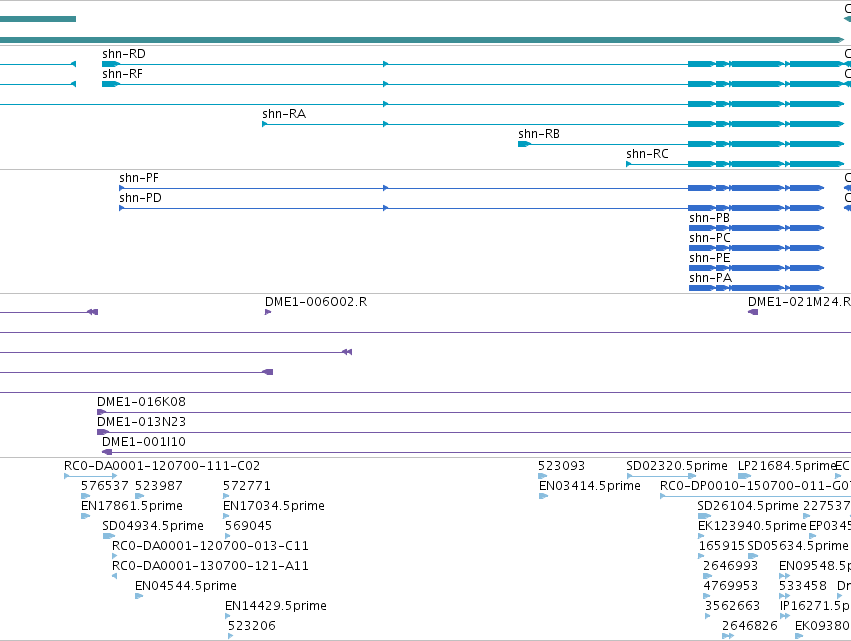The width and height of the screenshot is (851, 641).
Task: Click the 2646826 EST label
Action: [750, 626]
